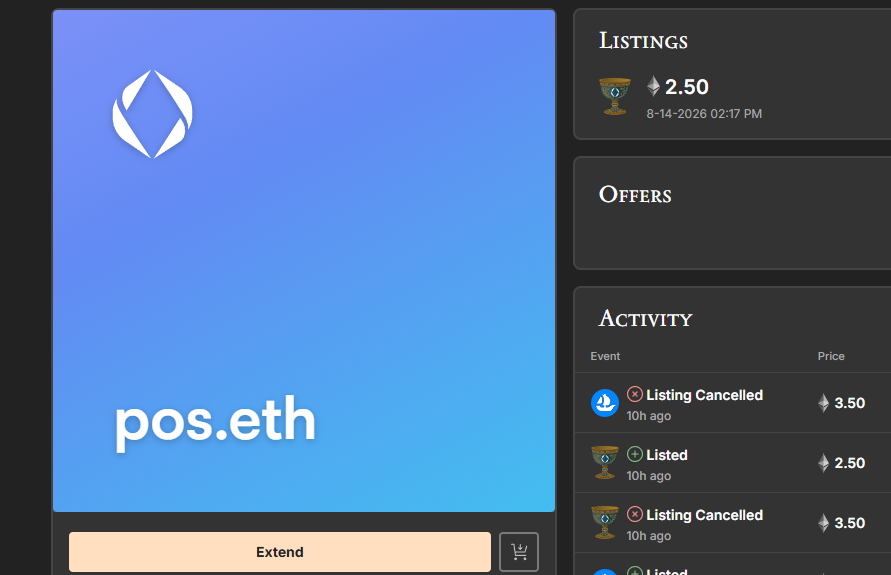891x575 pixels.
Task: Click the Ethereum icon beside 2.50 listing
Action: [x=653, y=86]
